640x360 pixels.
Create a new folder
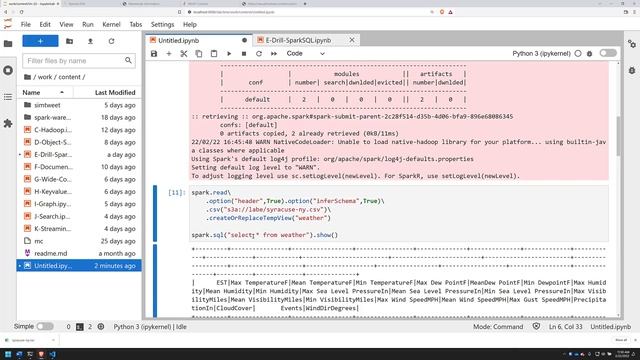69,41
